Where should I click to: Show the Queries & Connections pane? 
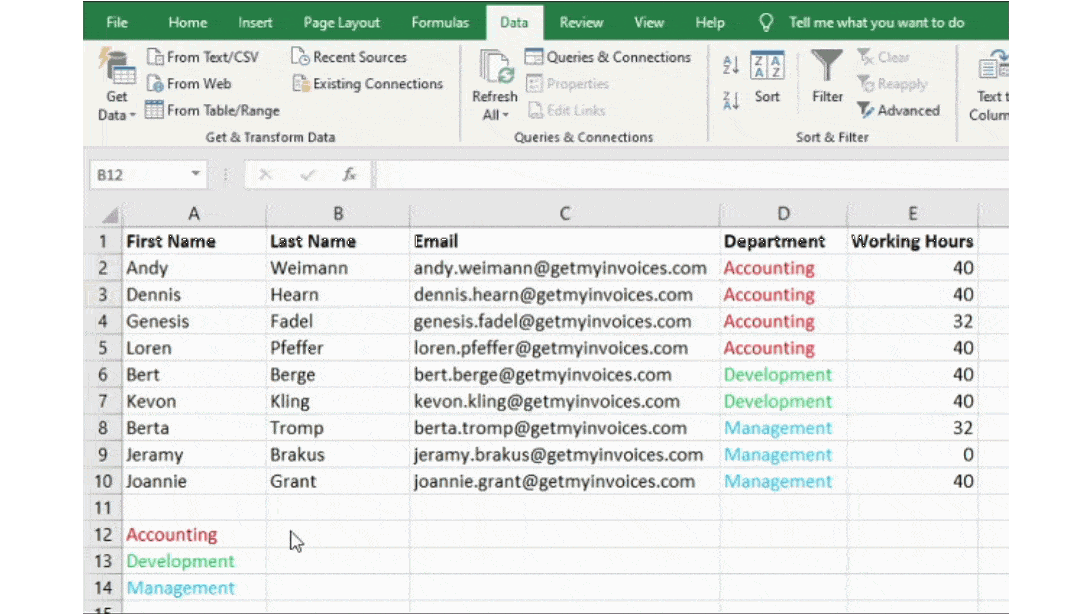pyautogui.click(x=607, y=57)
